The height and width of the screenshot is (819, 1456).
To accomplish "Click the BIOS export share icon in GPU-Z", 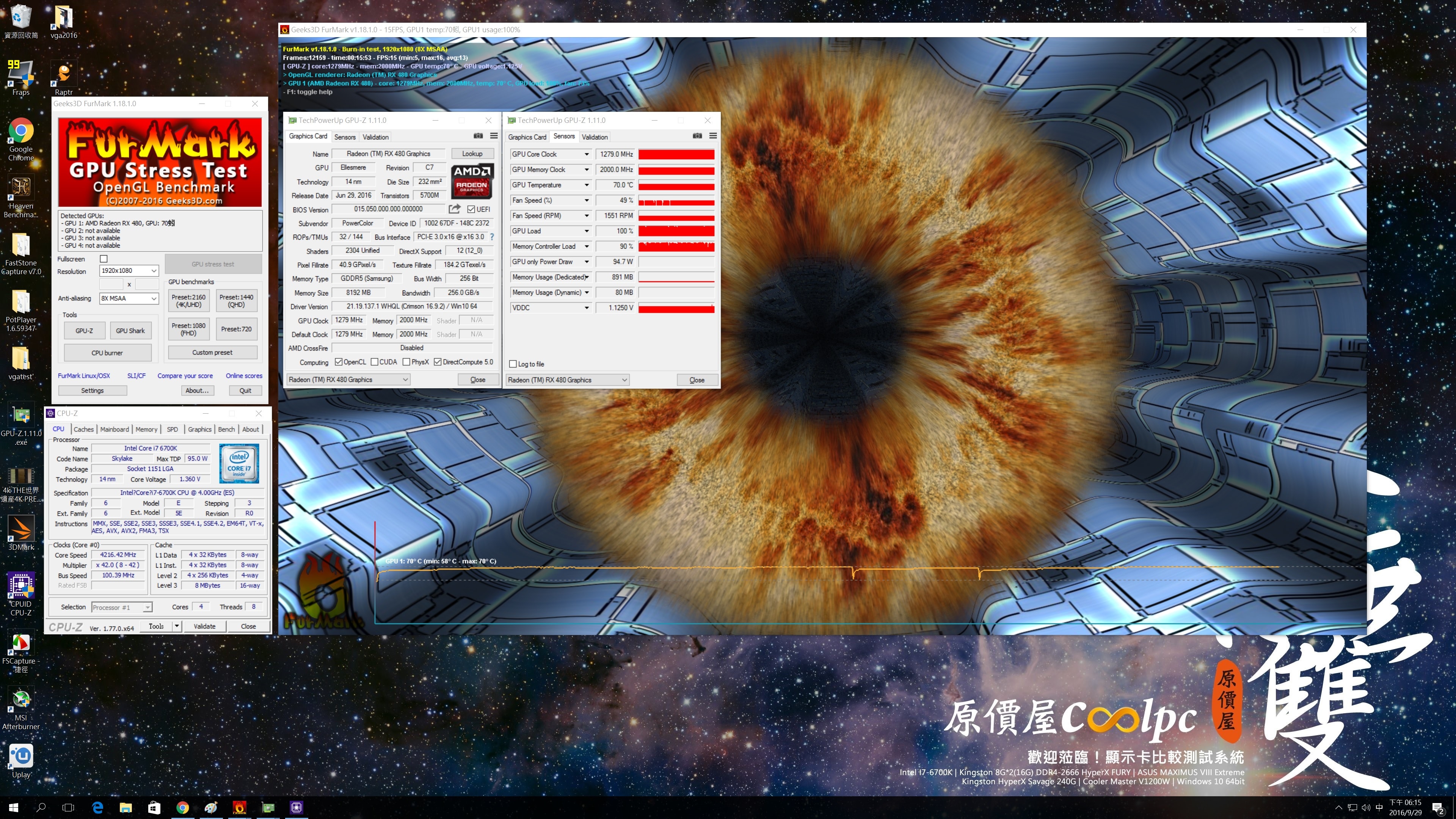I will tap(455, 209).
